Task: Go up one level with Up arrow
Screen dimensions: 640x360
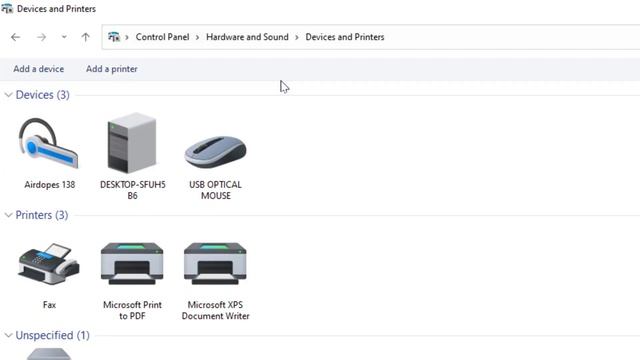Action: 85,37
